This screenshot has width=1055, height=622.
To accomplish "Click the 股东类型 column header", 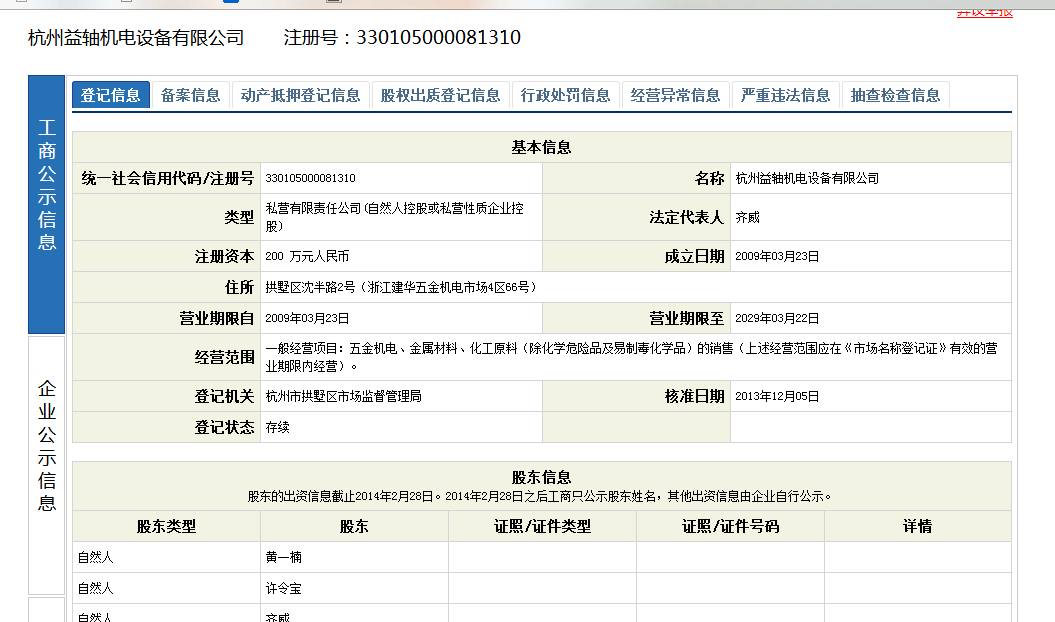I will coord(166,526).
